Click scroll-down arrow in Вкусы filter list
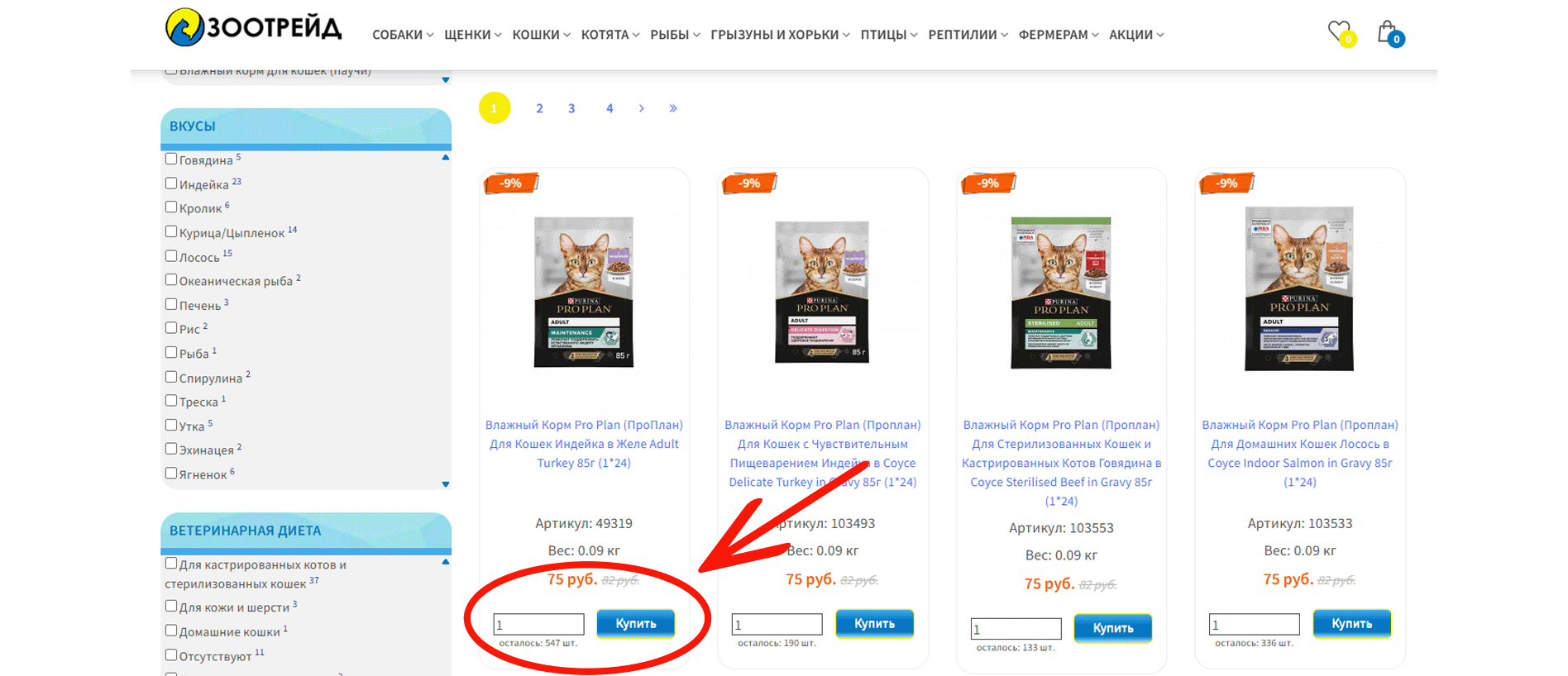 point(446,484)
